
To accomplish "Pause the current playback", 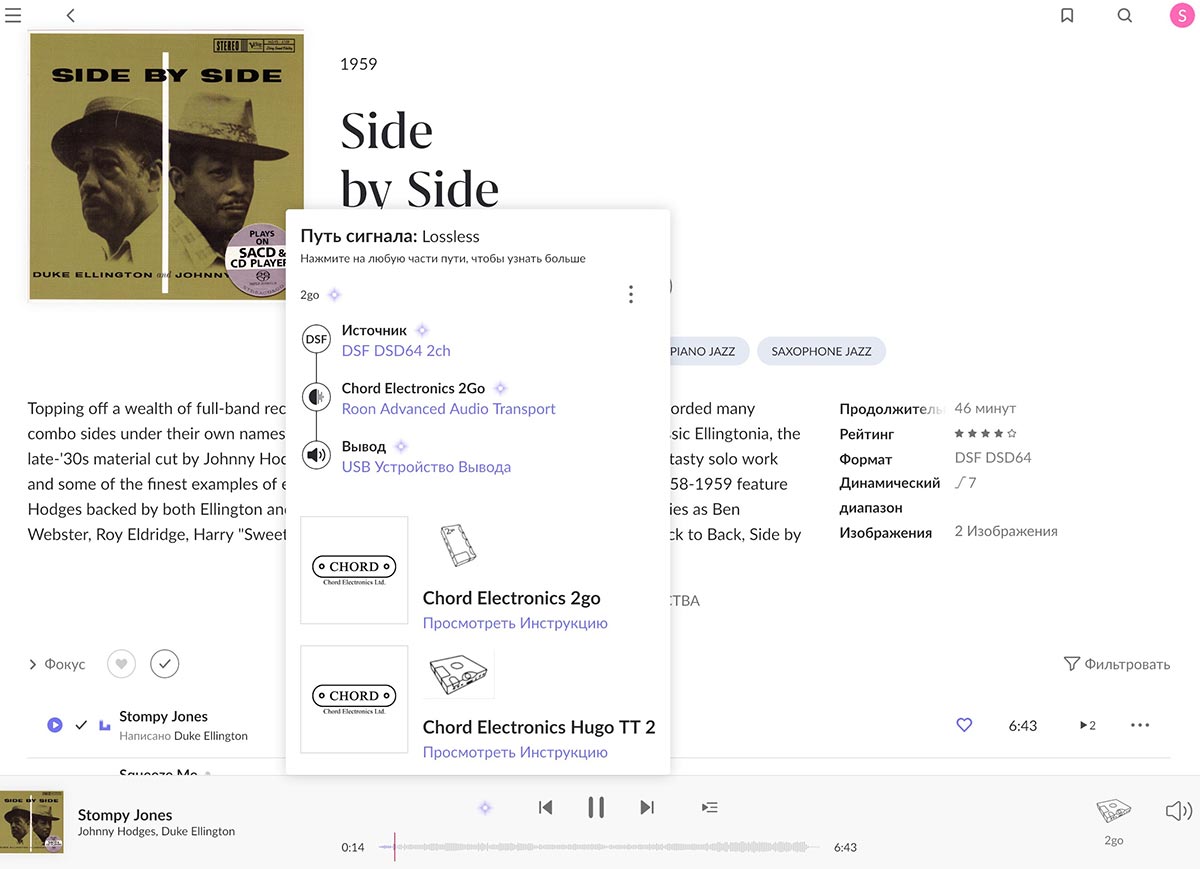I will (x=596, y=807).
